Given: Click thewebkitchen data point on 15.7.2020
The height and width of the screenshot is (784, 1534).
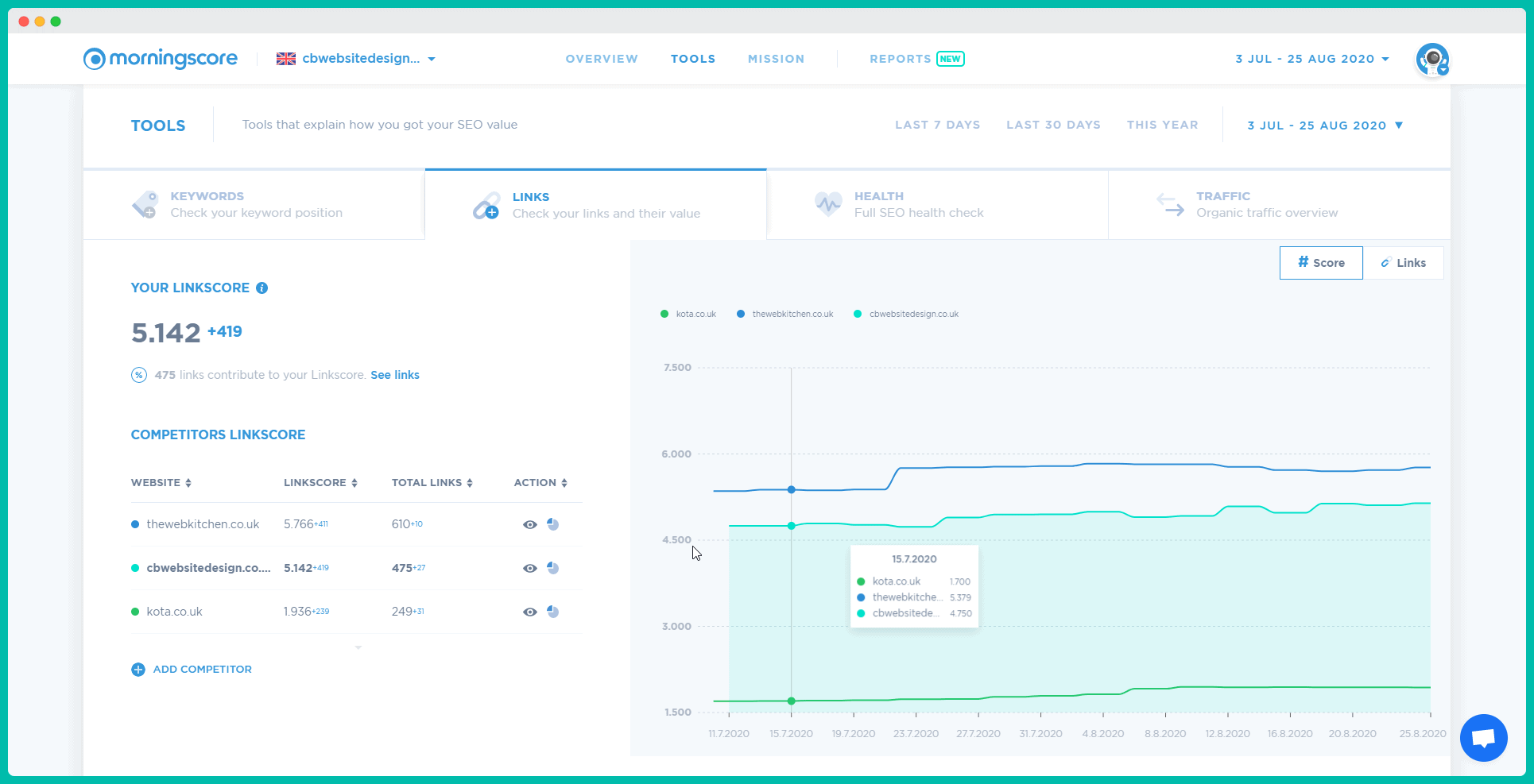Looking at the screenshot, I should [792, 490].
